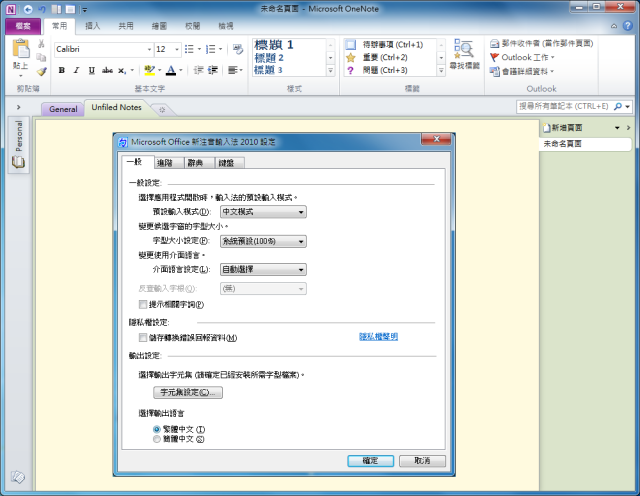This screenshot has width=640, height=496.
Task: Click the Back arrow in title bar
Action: 28,9
